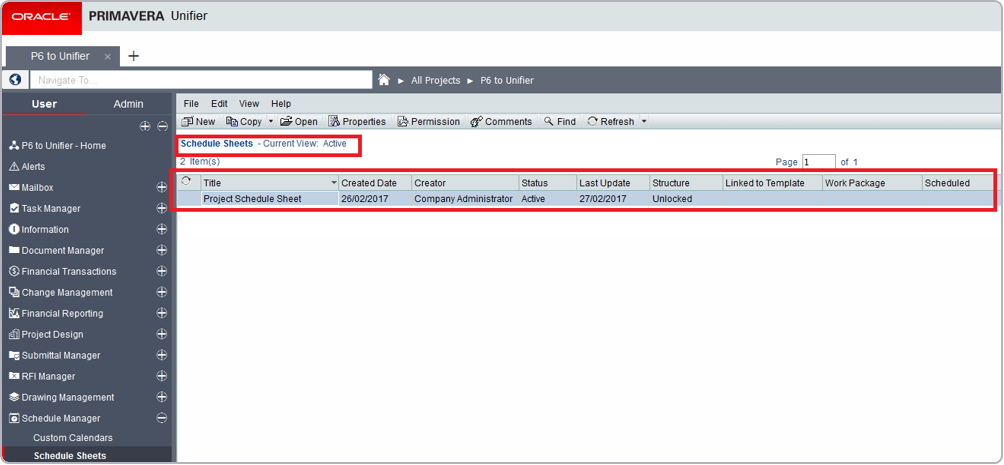Collapse all navigator nodes with minus icon
The image size is (1004, 465).
(163, 127)
